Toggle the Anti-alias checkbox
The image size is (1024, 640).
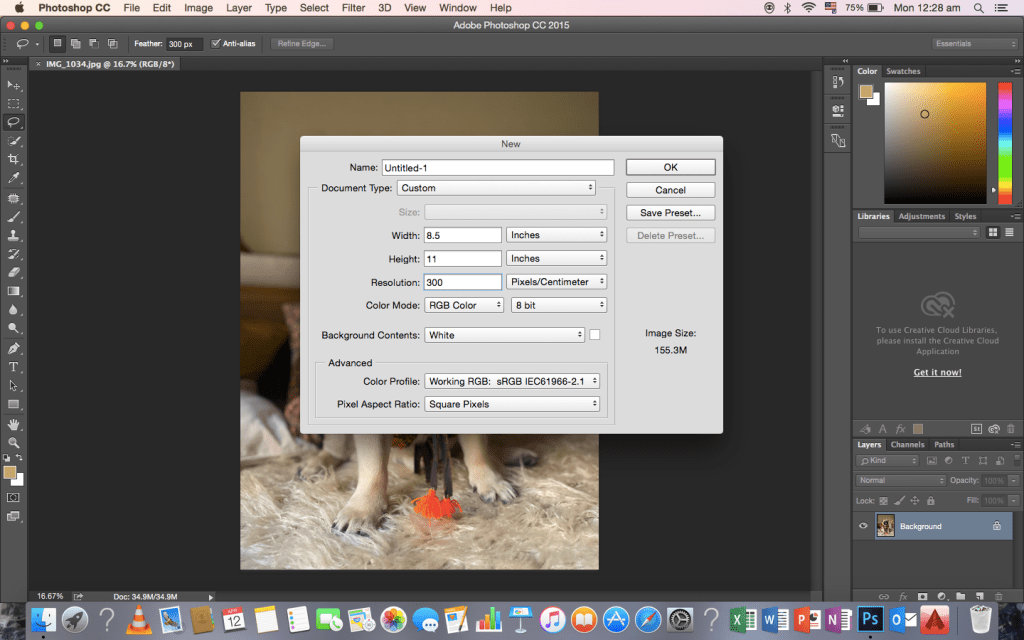tap(216, 44)
